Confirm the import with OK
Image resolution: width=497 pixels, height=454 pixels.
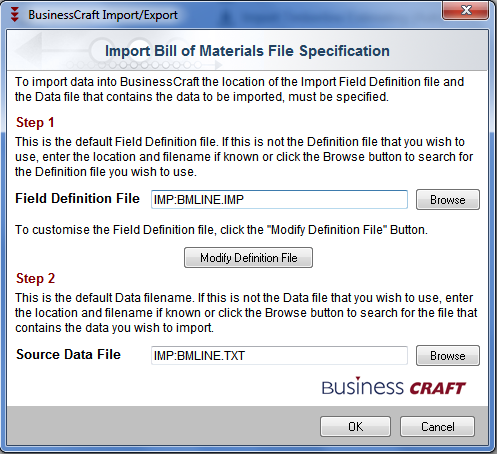[355, 427]
